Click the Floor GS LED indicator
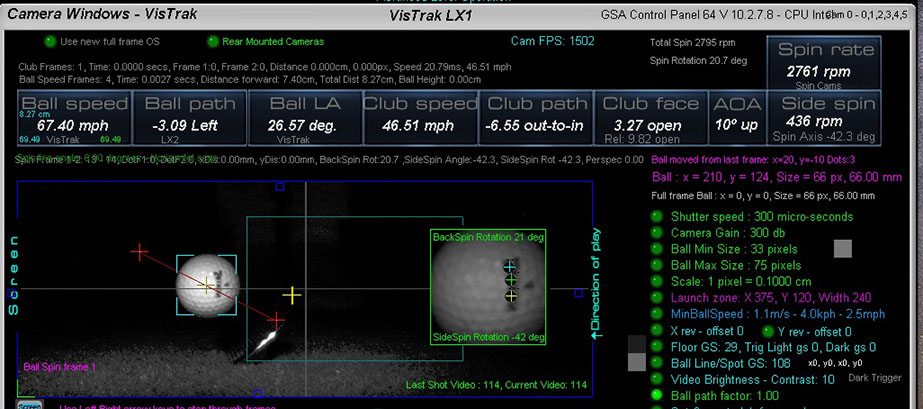923x409 pixels. [x=657, y=347]
